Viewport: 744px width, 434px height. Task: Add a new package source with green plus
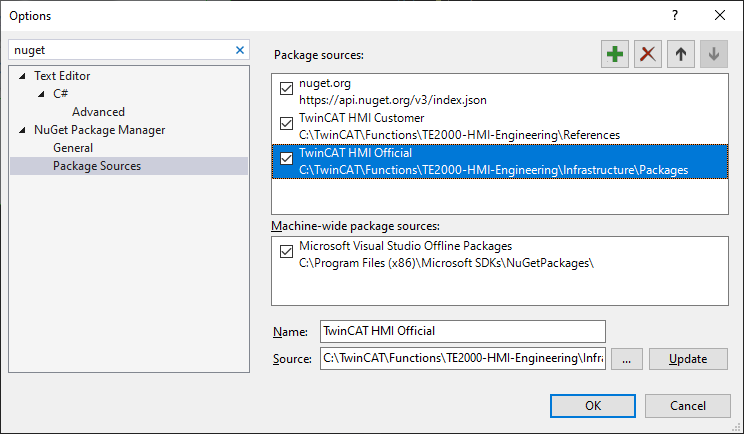pyautogui.click(x=614, y=54)
